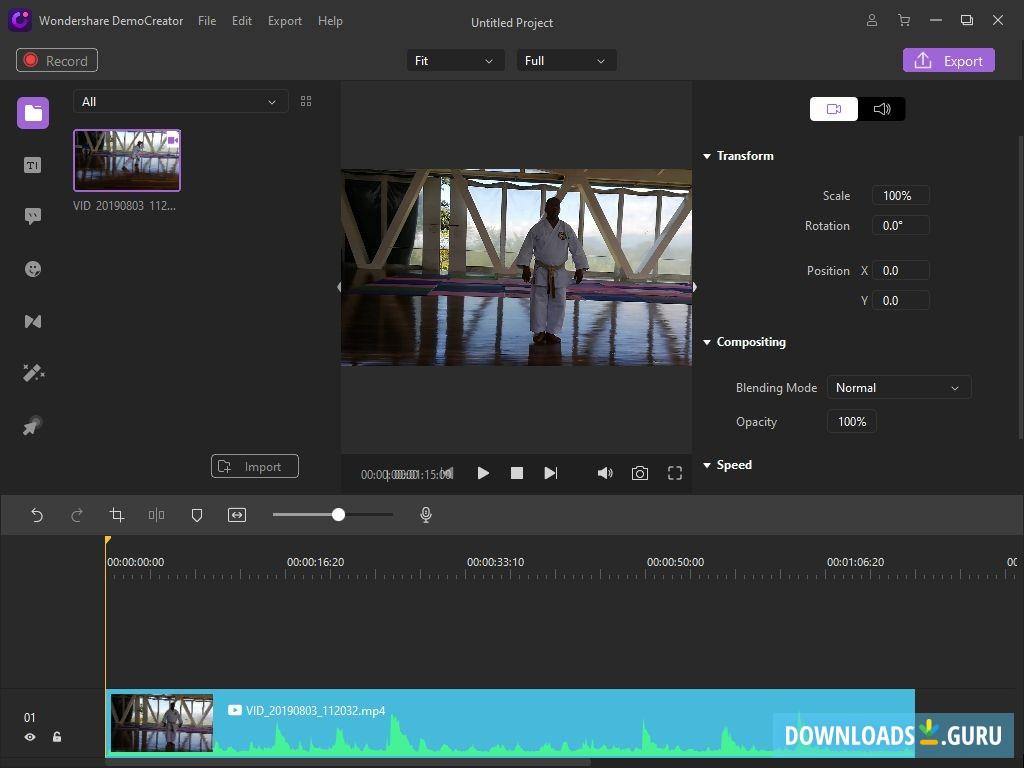
Task: Switch to the audio properties tab
Action: coord(882,109)
